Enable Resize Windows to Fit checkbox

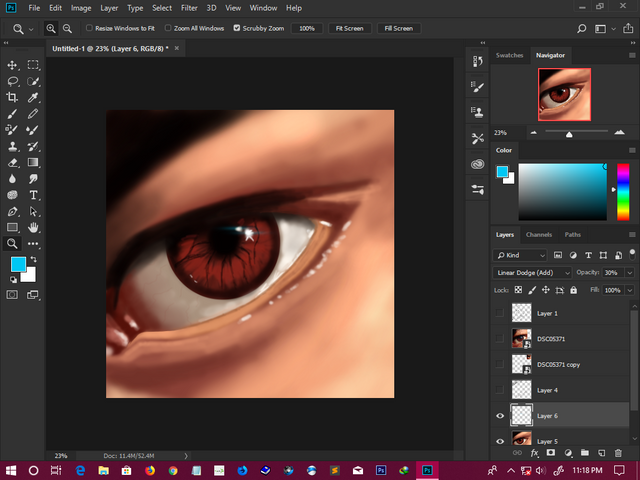89,28
